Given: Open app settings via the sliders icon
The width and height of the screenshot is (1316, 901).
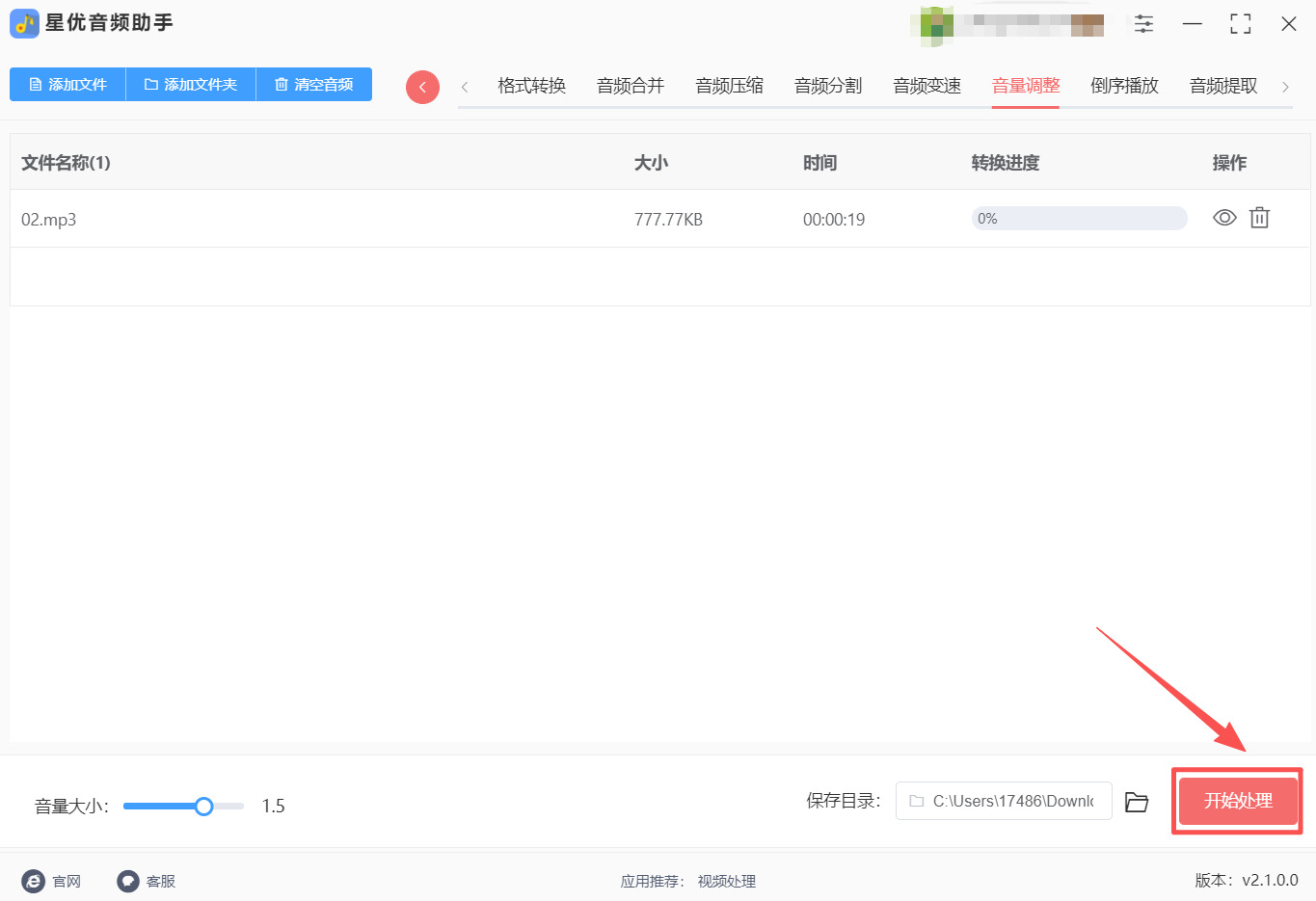Looking at the screenshot, I should coord(1143,24).
